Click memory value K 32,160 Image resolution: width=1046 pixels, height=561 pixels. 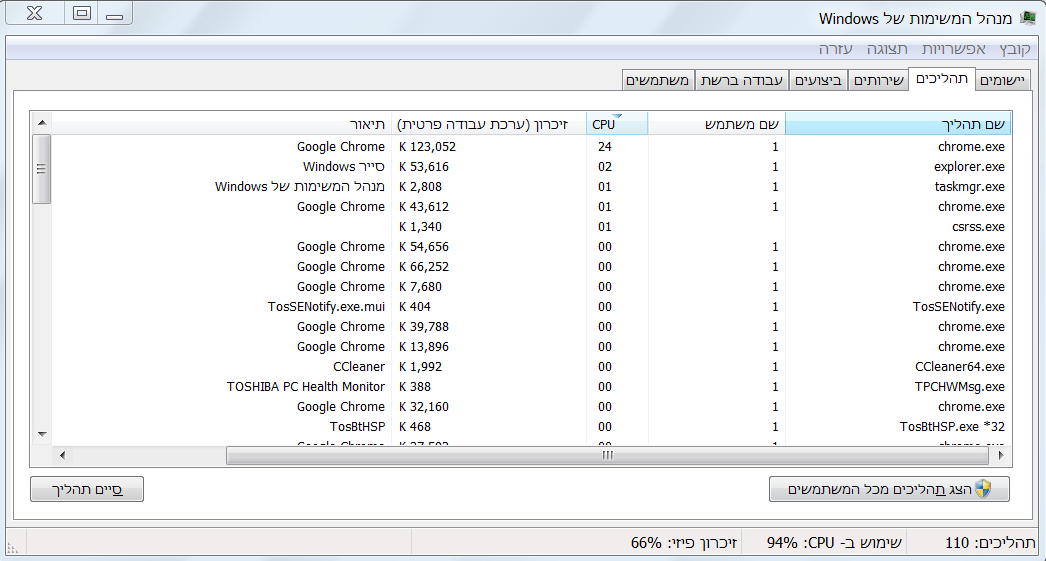[x=424, y=407]
